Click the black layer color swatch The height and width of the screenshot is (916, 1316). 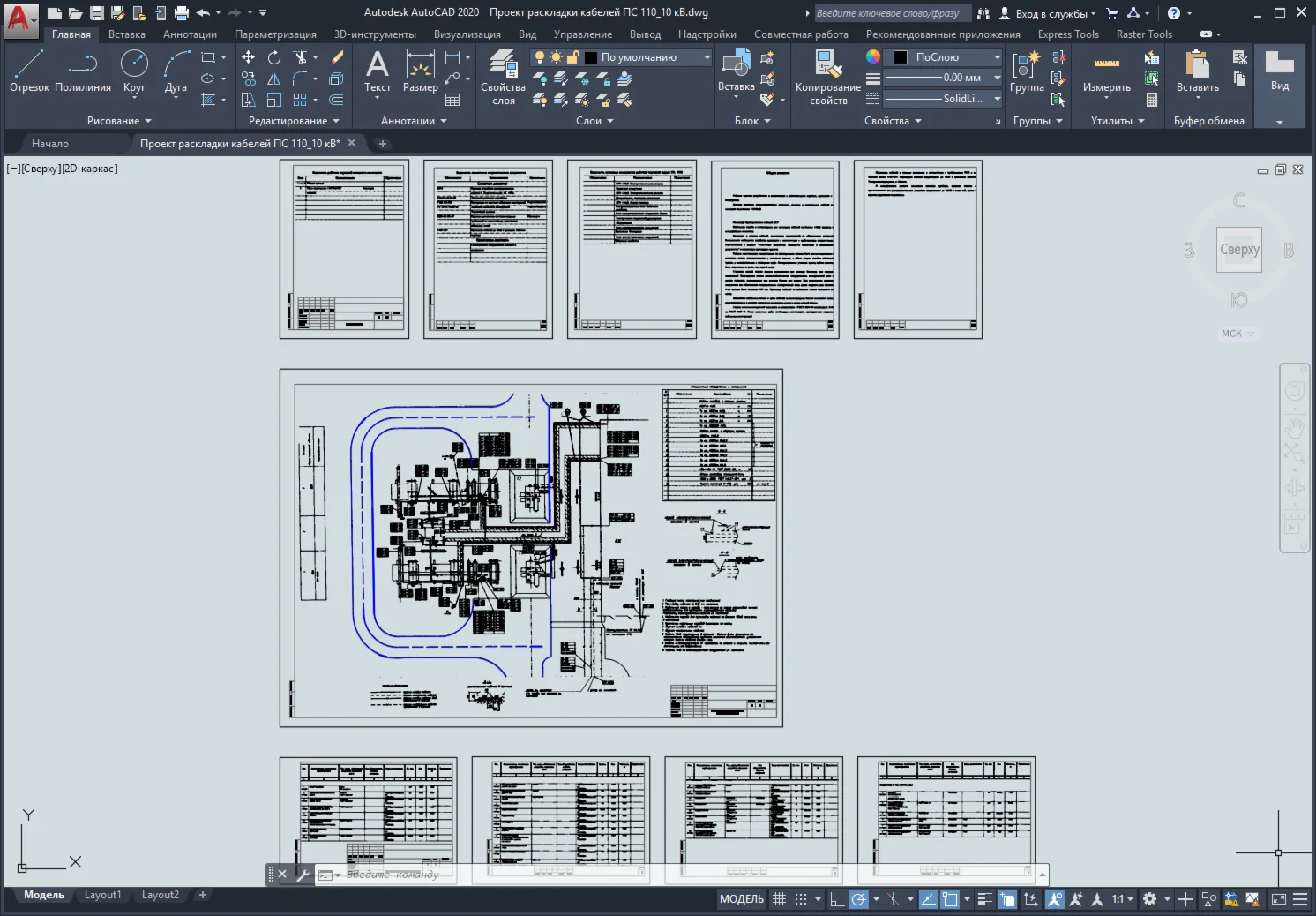point(591,57)
